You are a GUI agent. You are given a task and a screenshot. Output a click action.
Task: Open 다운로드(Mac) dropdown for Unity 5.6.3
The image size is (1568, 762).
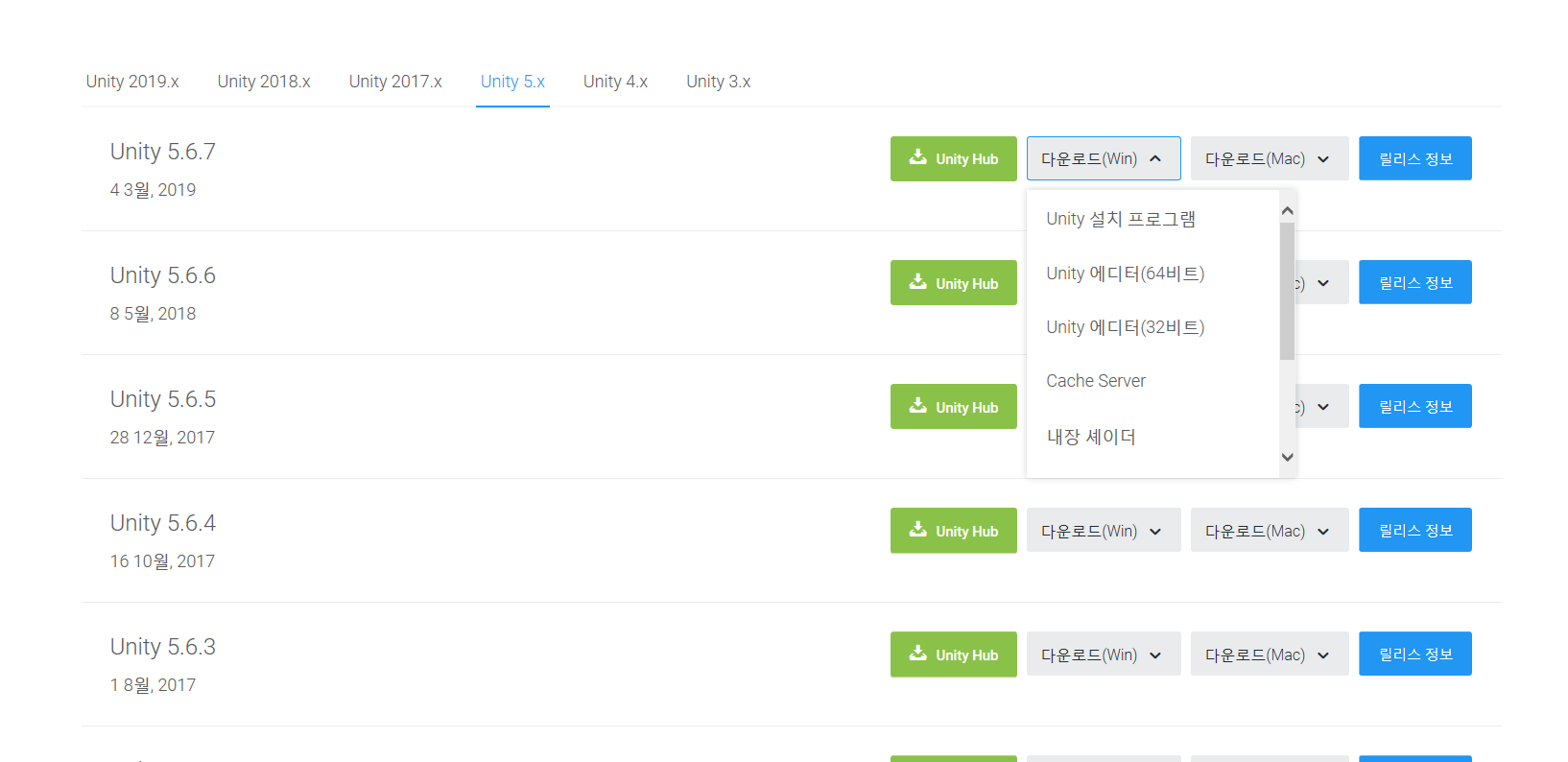click(x=1270, y=654)
